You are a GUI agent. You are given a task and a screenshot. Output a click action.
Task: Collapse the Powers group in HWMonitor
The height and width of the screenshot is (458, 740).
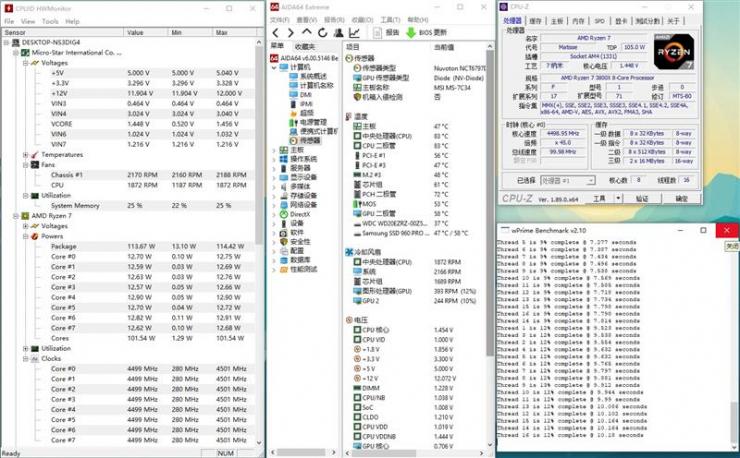click(25, 236)
